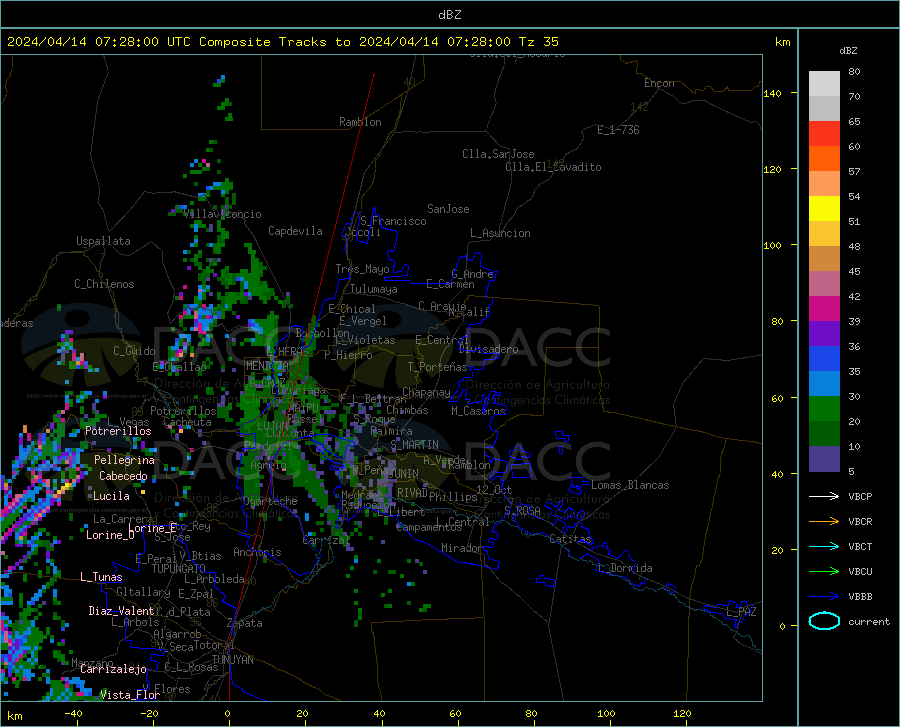Image resolution: width=900 pixels, height=727 pixels.
Task: Click the Lucila map label
Action: coord(111,496)
